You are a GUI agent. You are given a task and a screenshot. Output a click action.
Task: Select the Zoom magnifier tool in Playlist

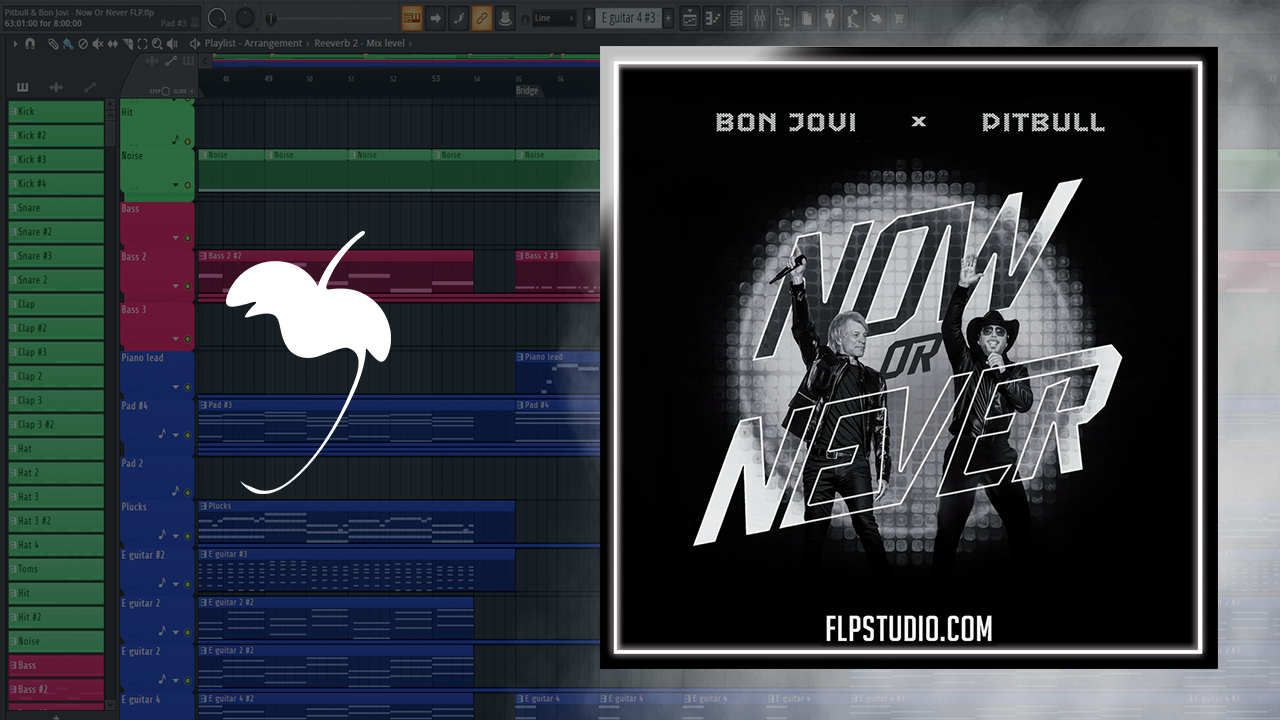tap(157, 44)
